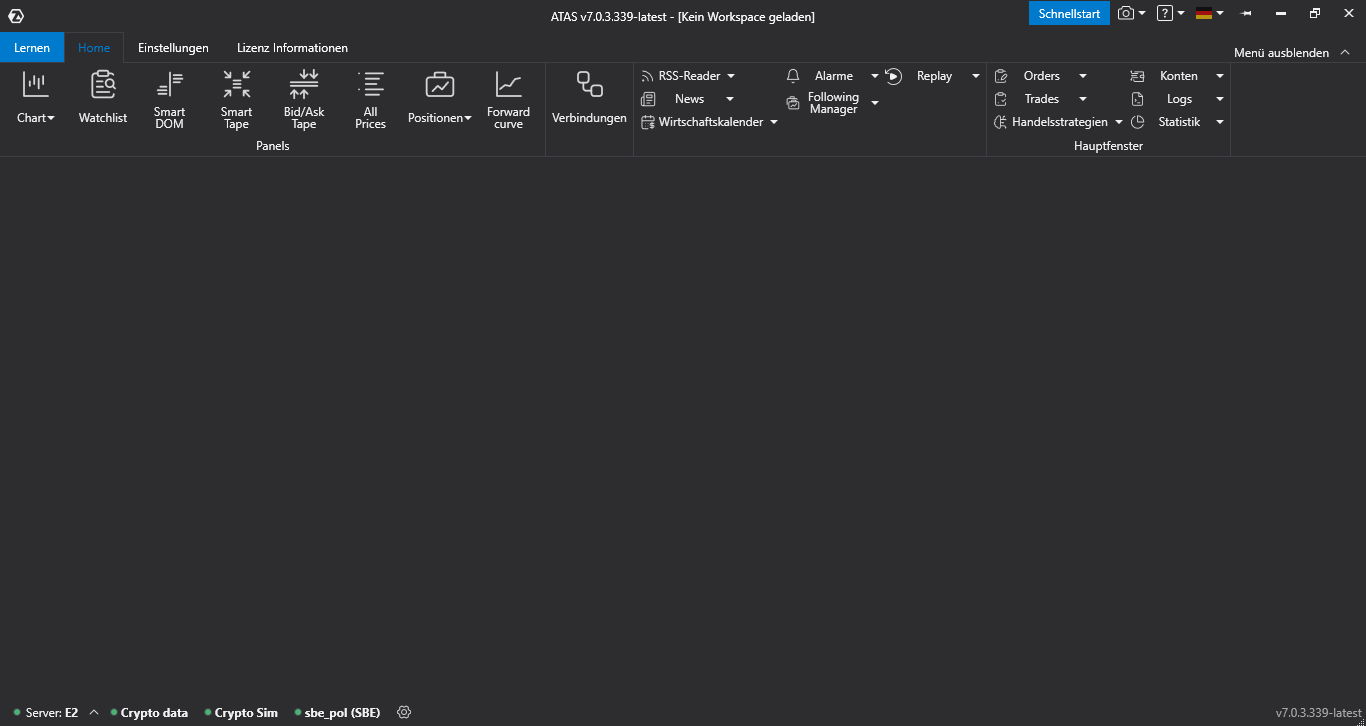Expand the Replay dropdown arrow
The image size is (1366, 726).
click(x=976, y=76)
